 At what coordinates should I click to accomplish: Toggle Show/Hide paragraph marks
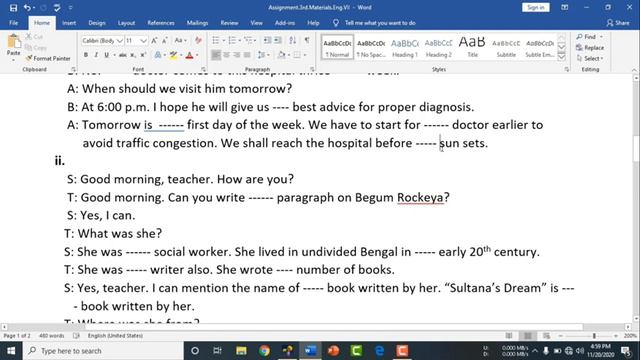coord(307,40)
